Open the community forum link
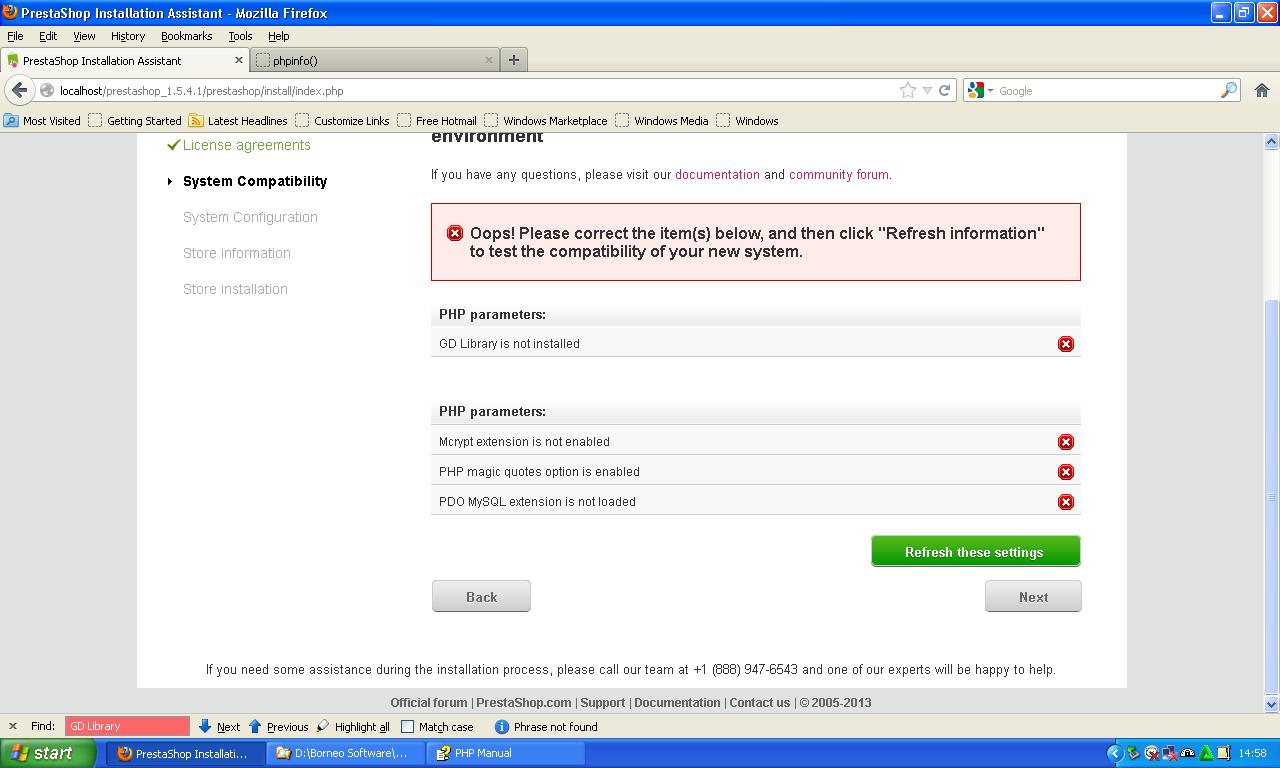The image size is (1280, 768). coord(838,174)
